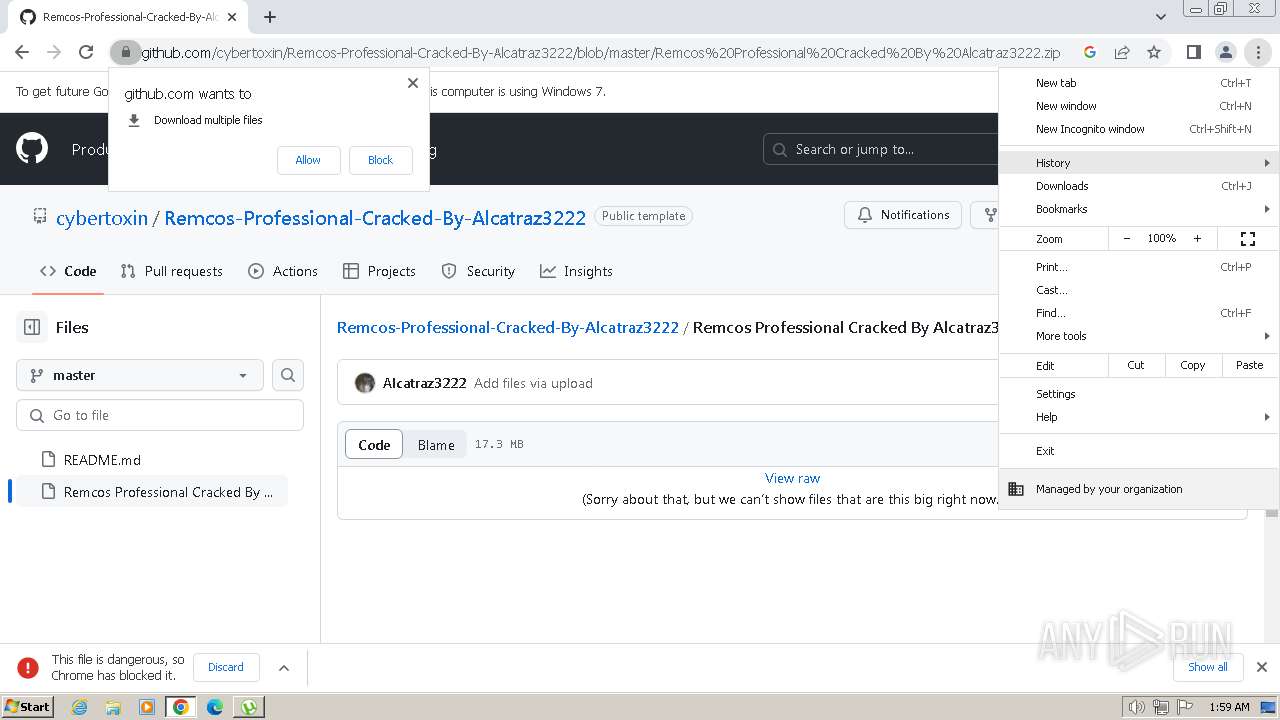Close the downloads bar

click(1262, 667)
